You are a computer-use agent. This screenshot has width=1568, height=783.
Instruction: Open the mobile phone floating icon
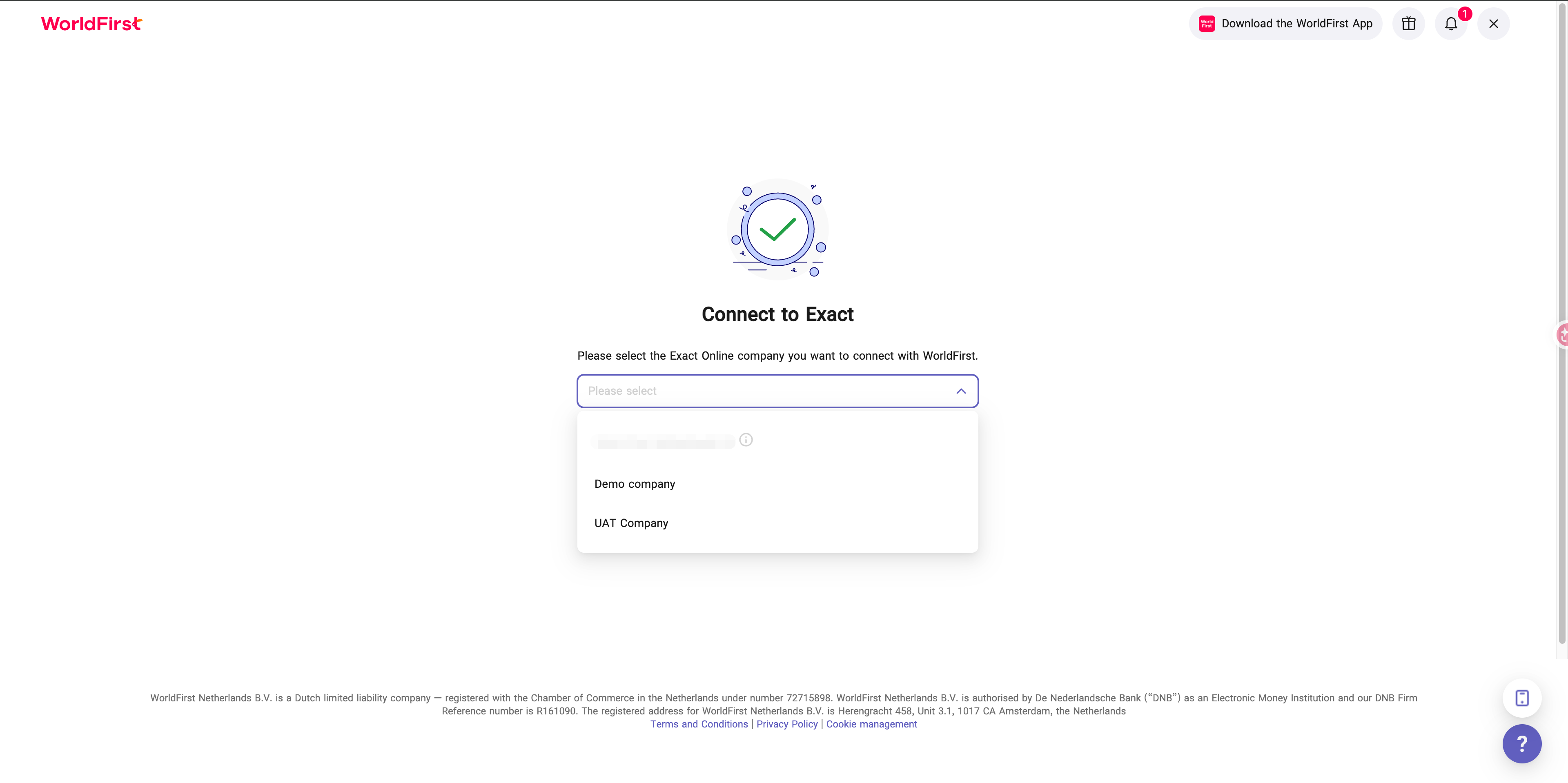1522,698
